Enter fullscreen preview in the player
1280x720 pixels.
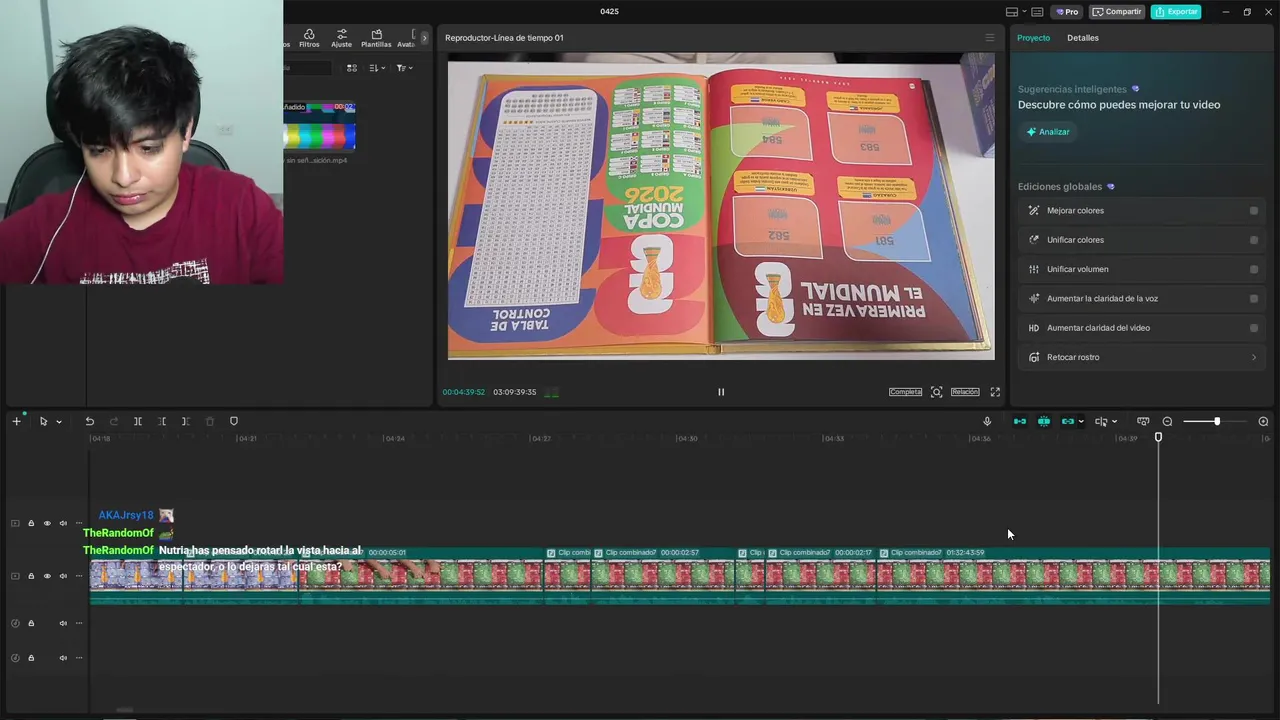[x=995, y=392]
